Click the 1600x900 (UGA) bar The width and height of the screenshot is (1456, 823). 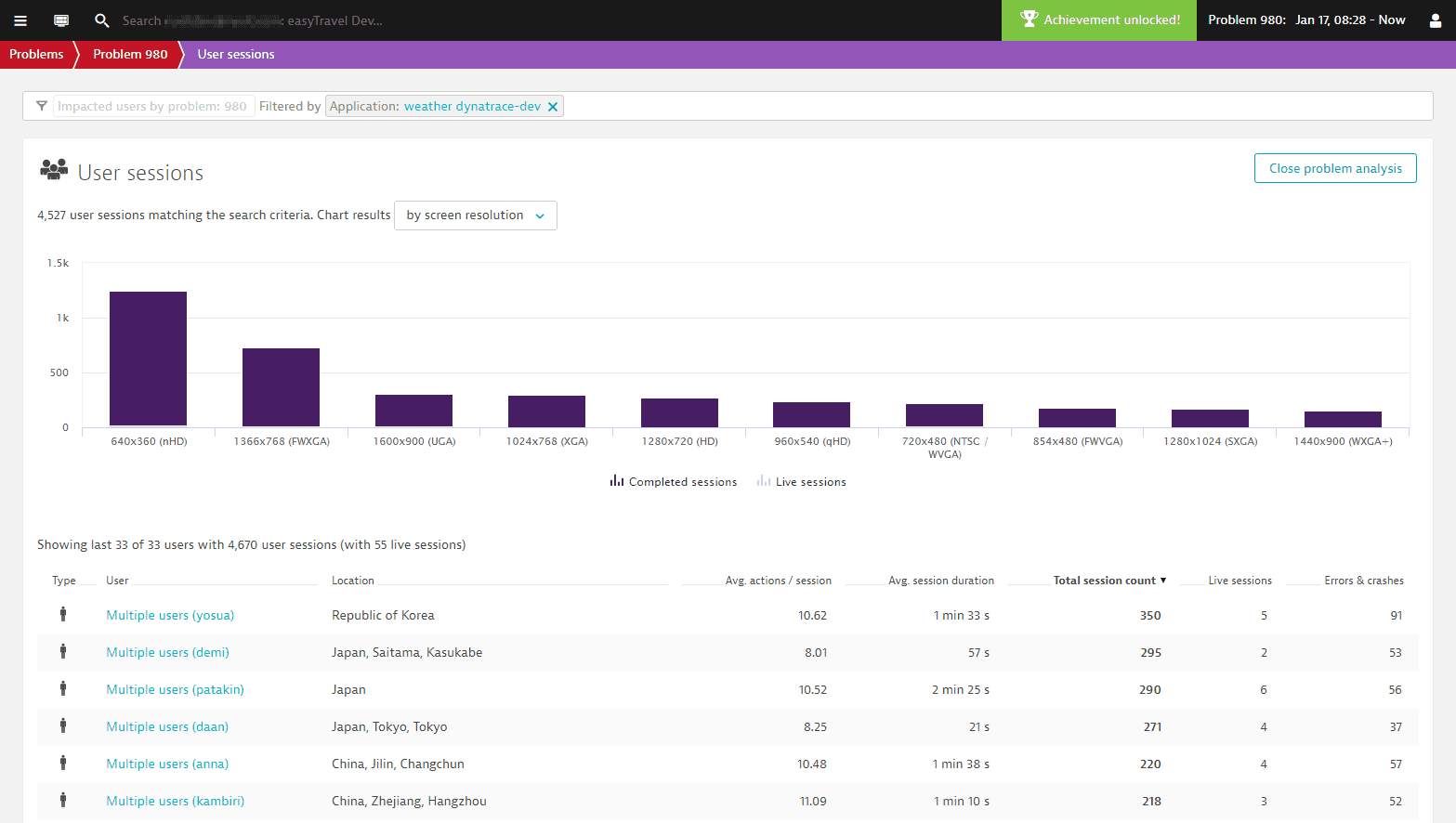coord(413,411)
